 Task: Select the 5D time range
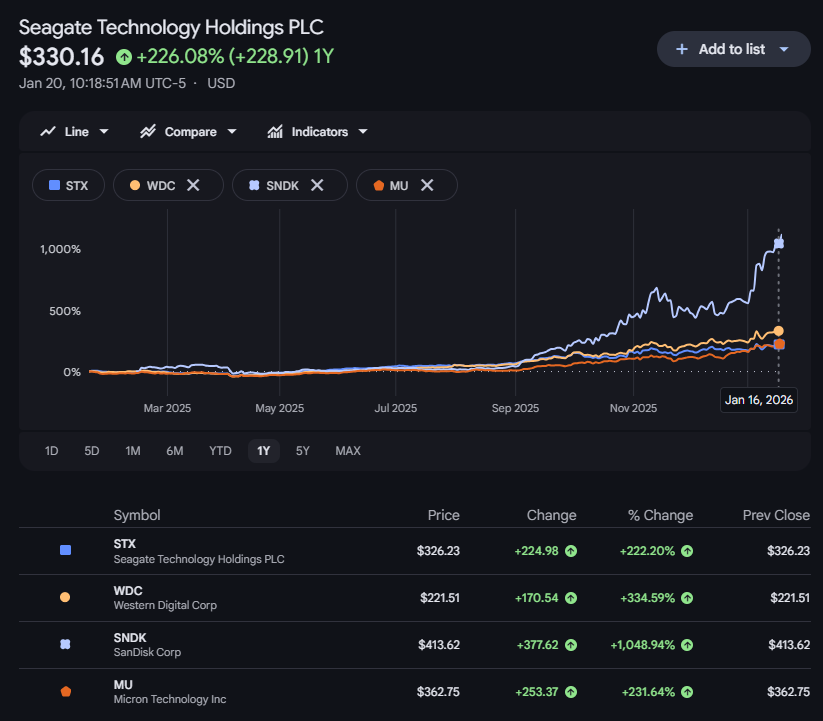coord(92,451)
